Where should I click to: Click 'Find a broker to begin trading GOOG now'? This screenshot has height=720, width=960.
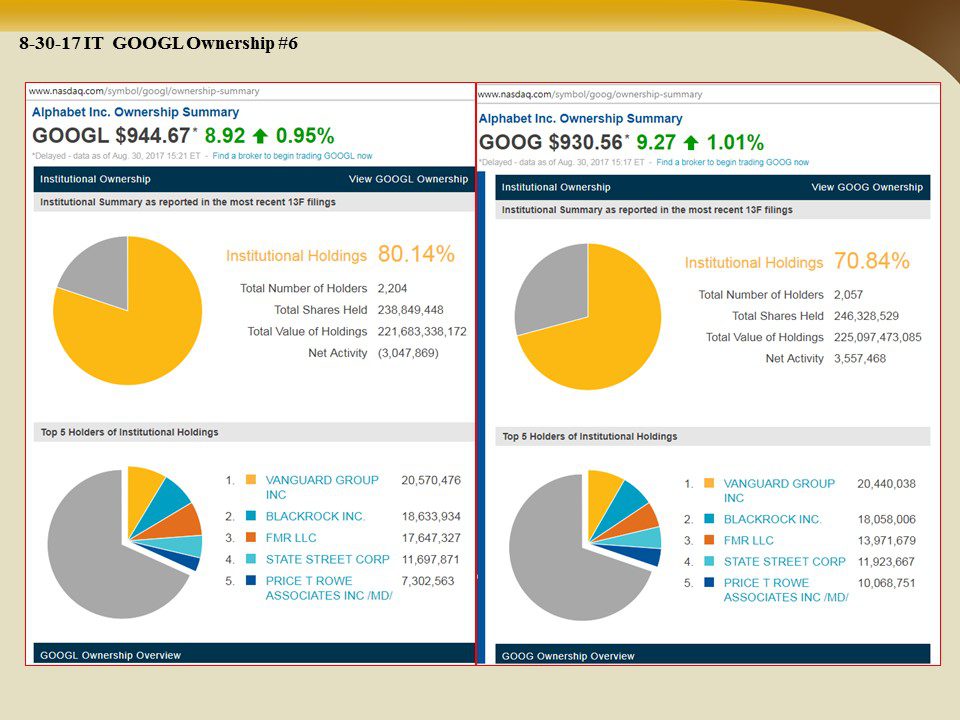click(732, 162)
